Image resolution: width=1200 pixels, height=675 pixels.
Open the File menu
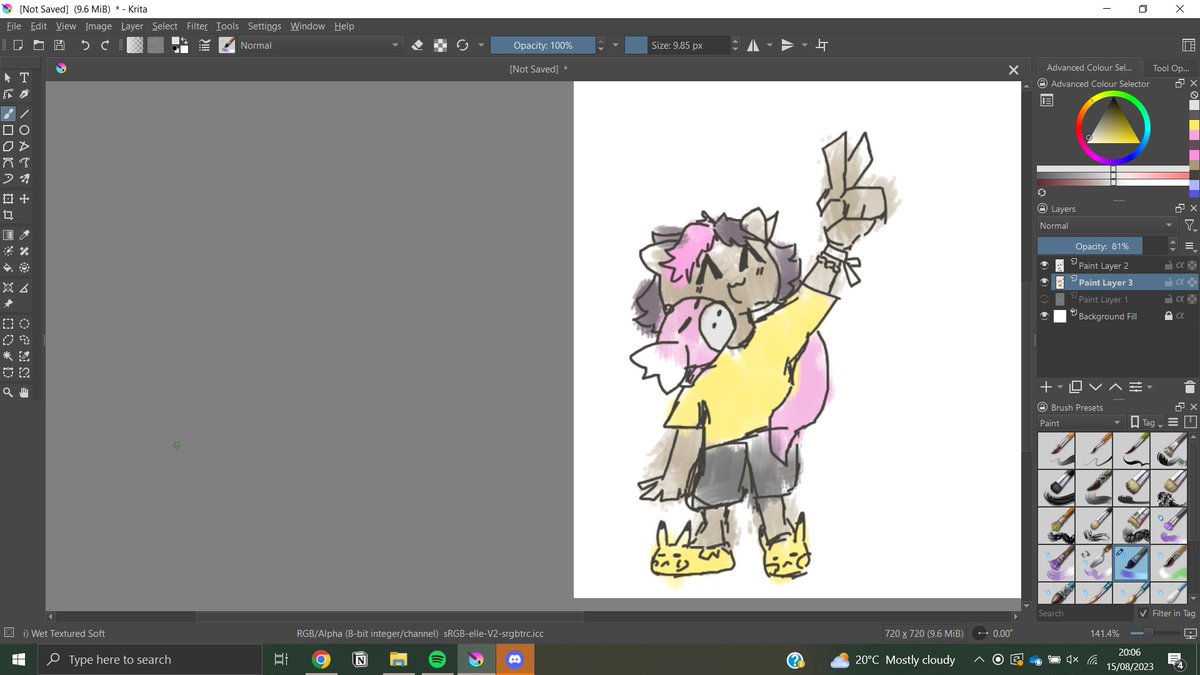click(x=15, y=26)
